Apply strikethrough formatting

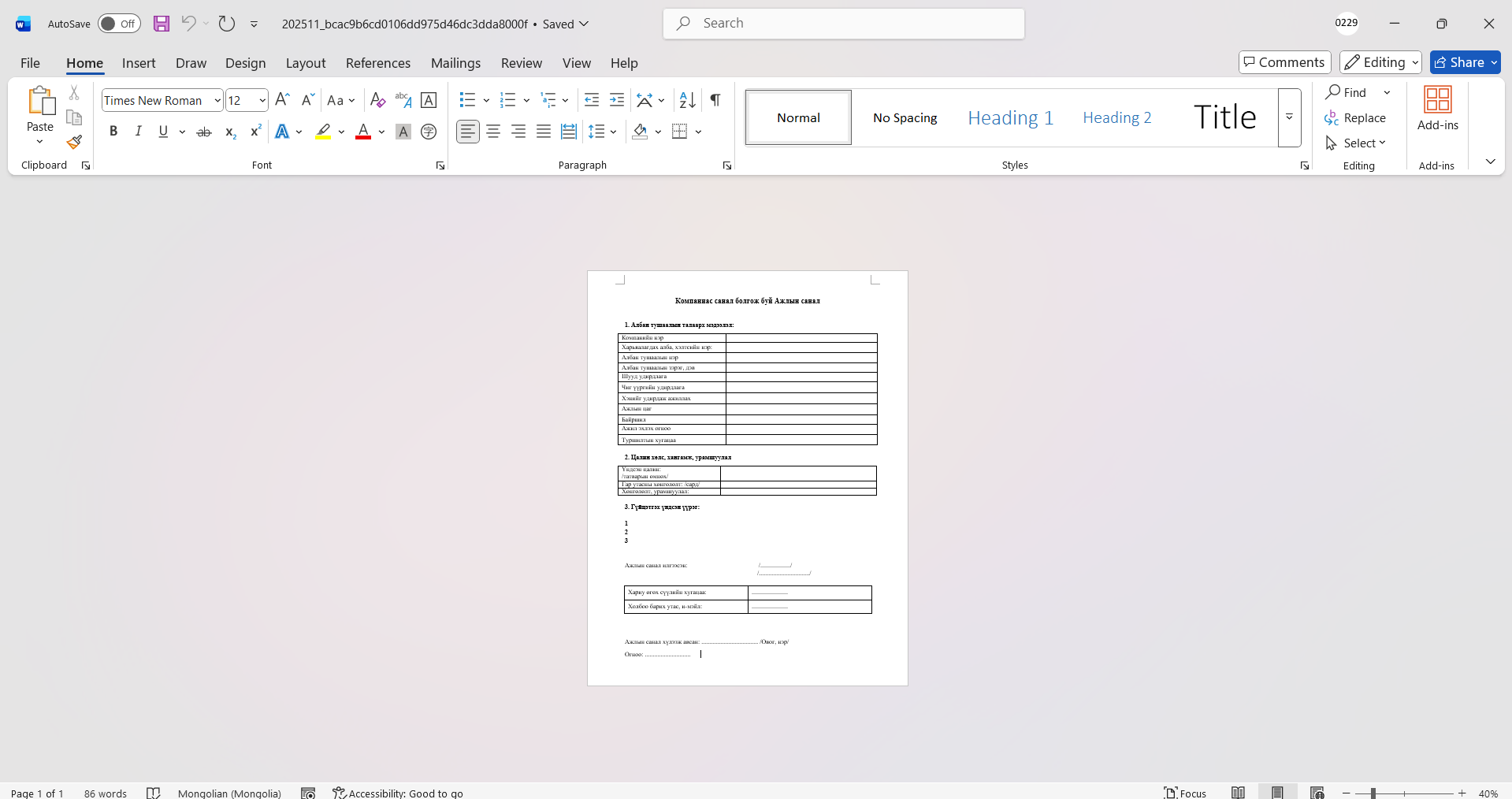(204, 132)
